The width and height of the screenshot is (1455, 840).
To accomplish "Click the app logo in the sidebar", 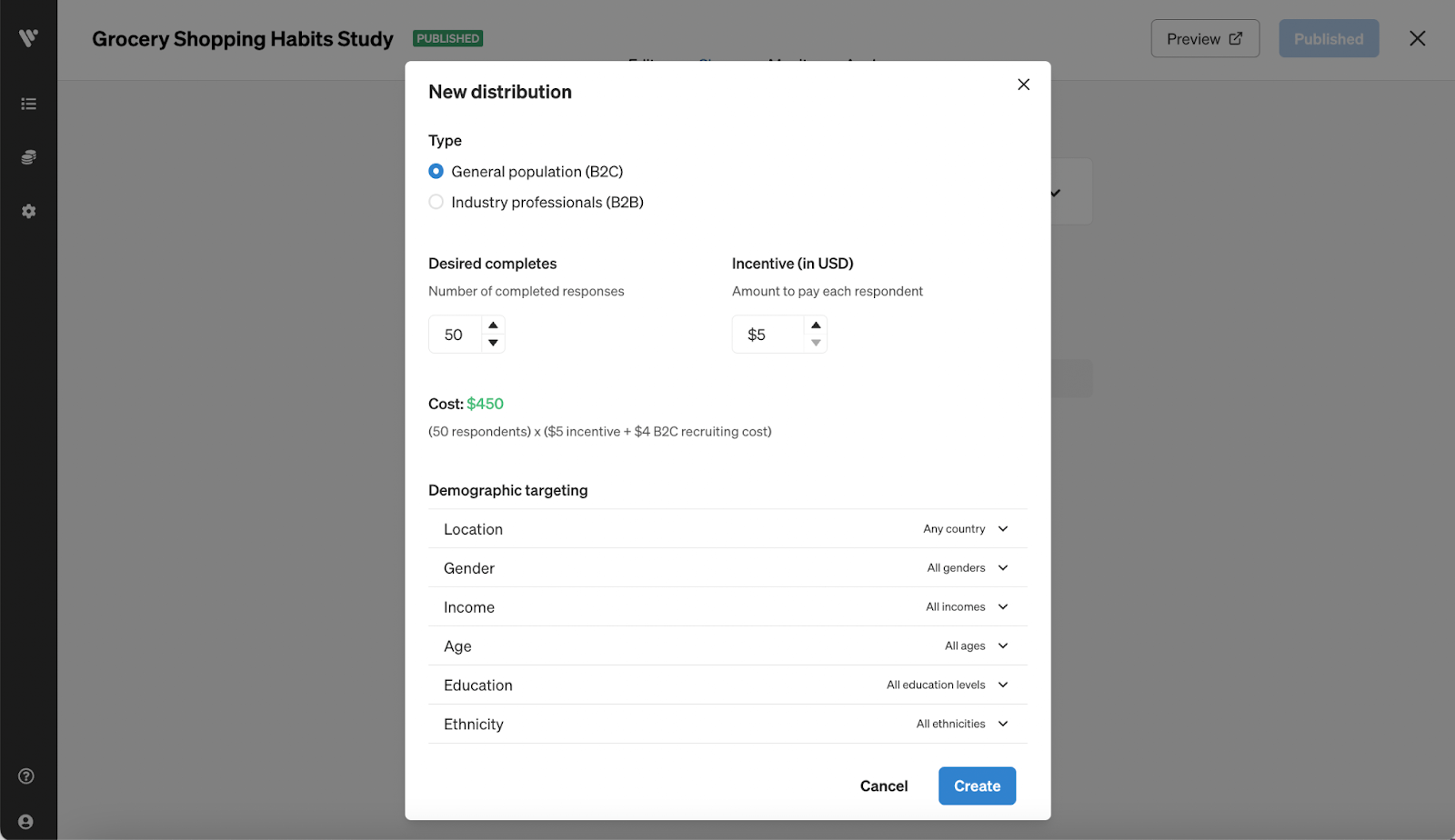I will [28, 37].
